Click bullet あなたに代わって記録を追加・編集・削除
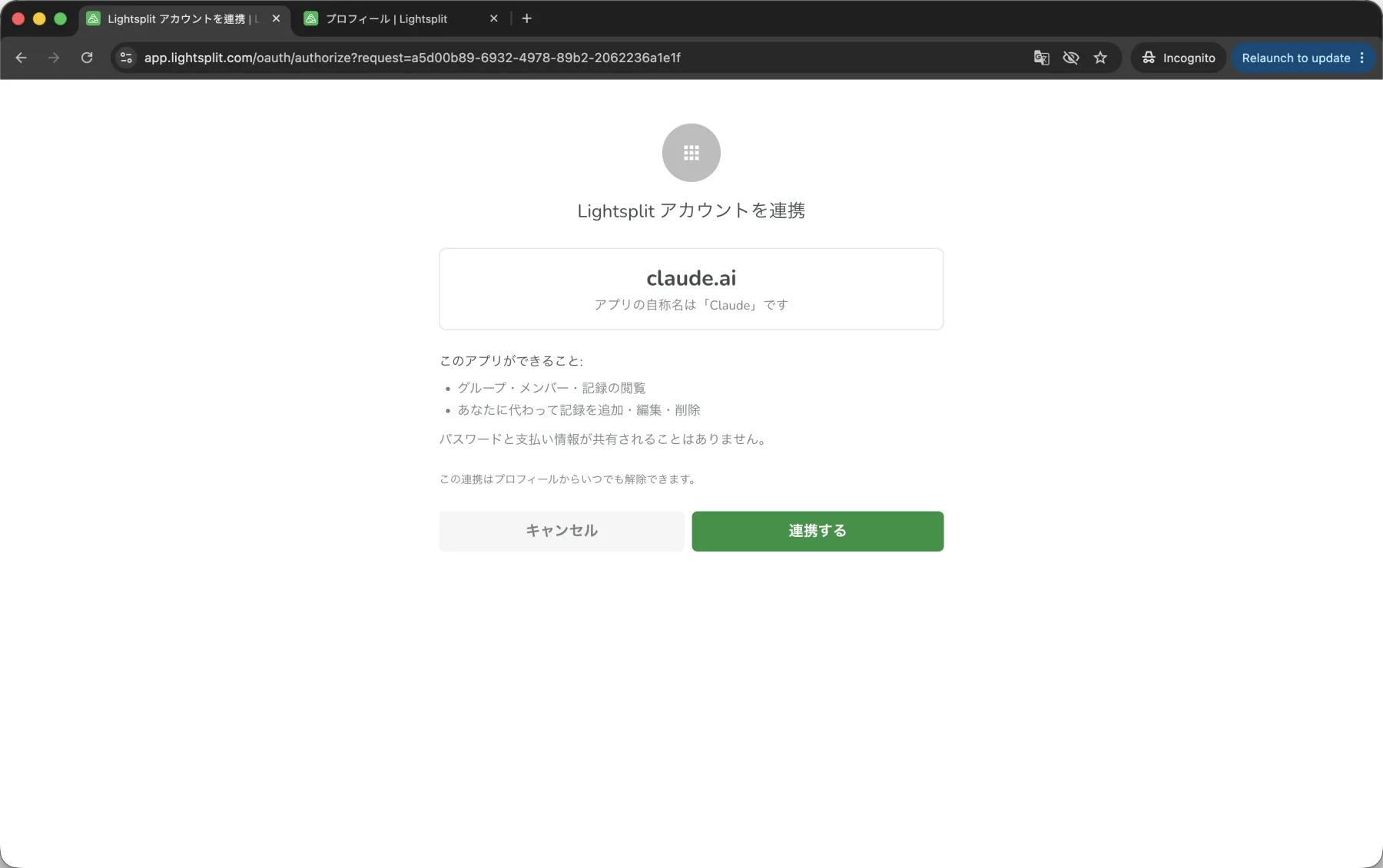The image size is (1383, 868). 579,410
